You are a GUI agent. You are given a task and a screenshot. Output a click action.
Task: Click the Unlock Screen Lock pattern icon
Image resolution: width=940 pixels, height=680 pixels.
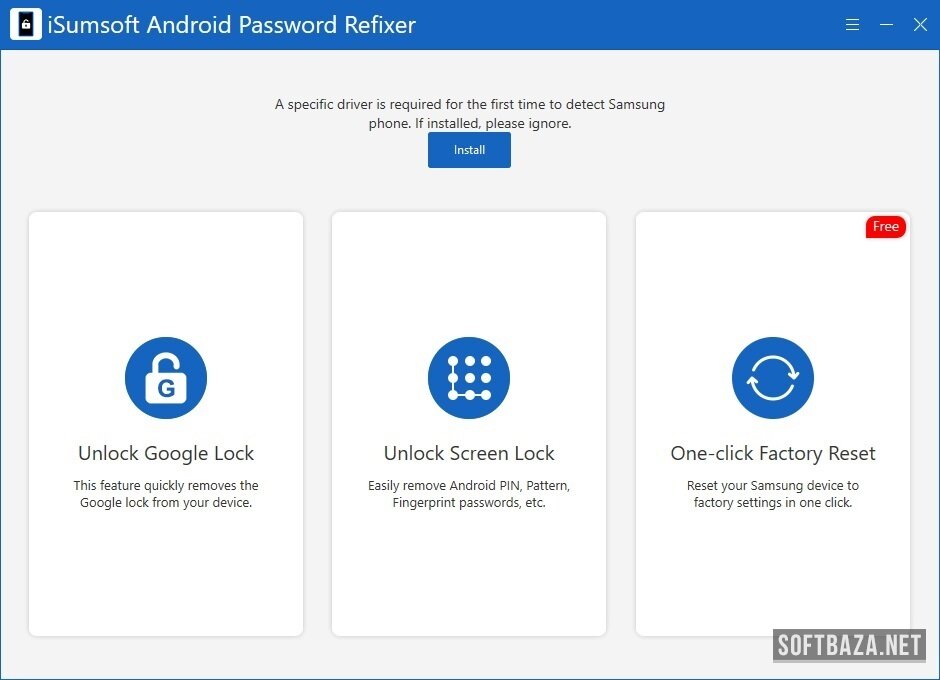pyautogui.click(x=469, y=378)
